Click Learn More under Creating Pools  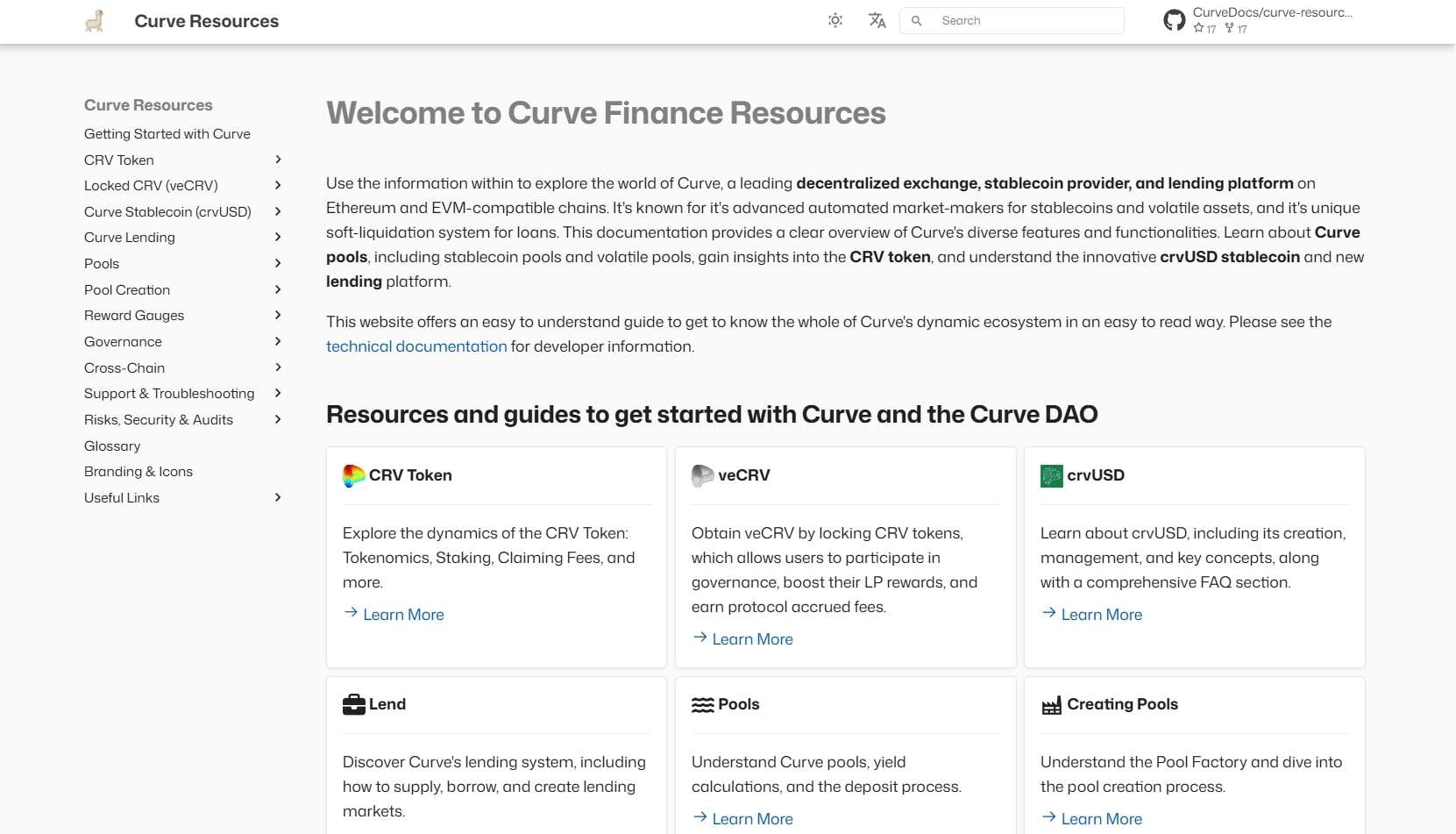click(x=1101, y=819)
